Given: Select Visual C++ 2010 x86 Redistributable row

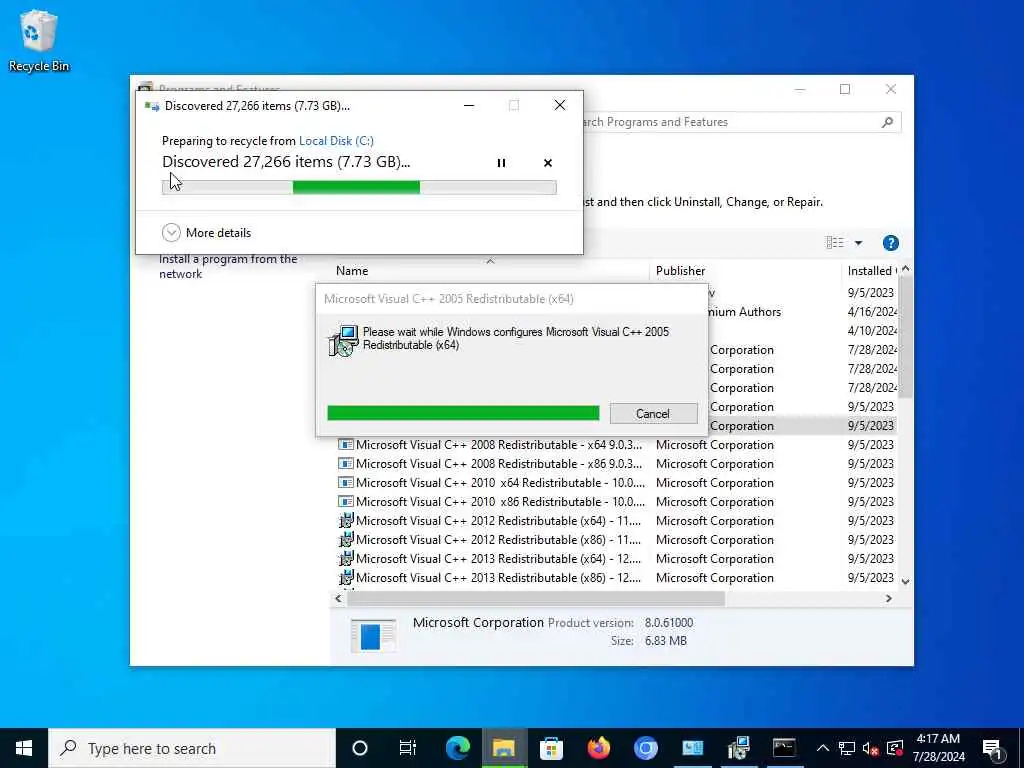Looking at the screenshot, I should (615, 502).
